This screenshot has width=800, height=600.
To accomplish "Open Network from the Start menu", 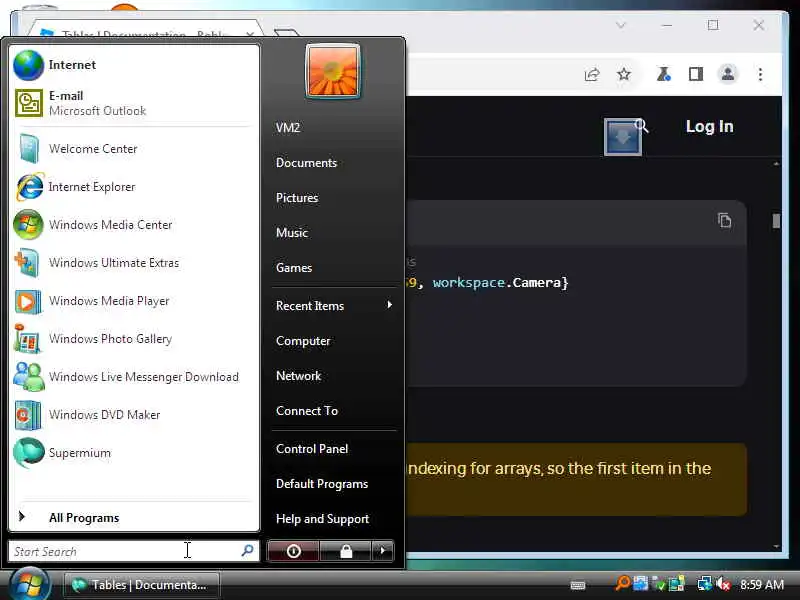I will (298, 376).
